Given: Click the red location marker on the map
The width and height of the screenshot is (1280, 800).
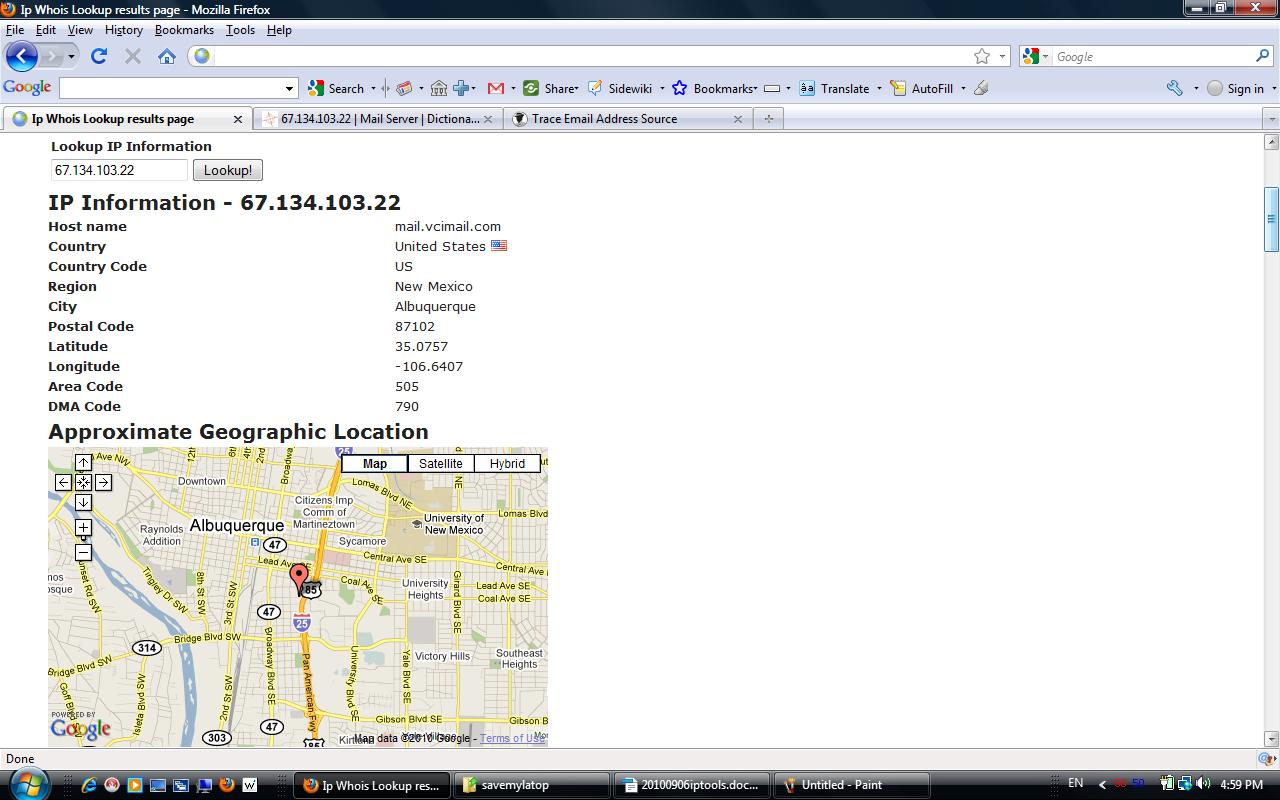Looking at the screenshot, I should [x=298, y=577].
